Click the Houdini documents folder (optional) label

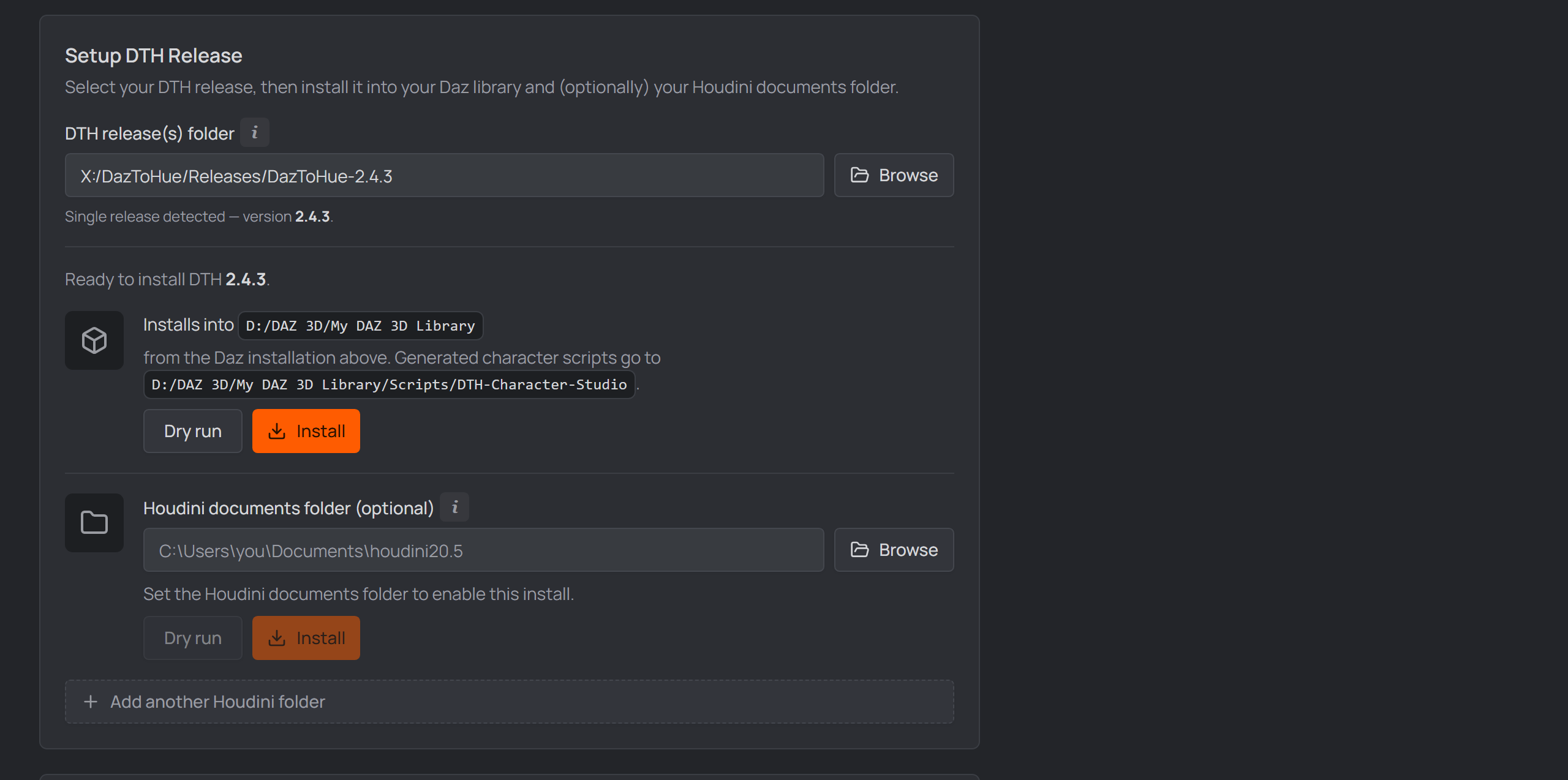(288, 508)
